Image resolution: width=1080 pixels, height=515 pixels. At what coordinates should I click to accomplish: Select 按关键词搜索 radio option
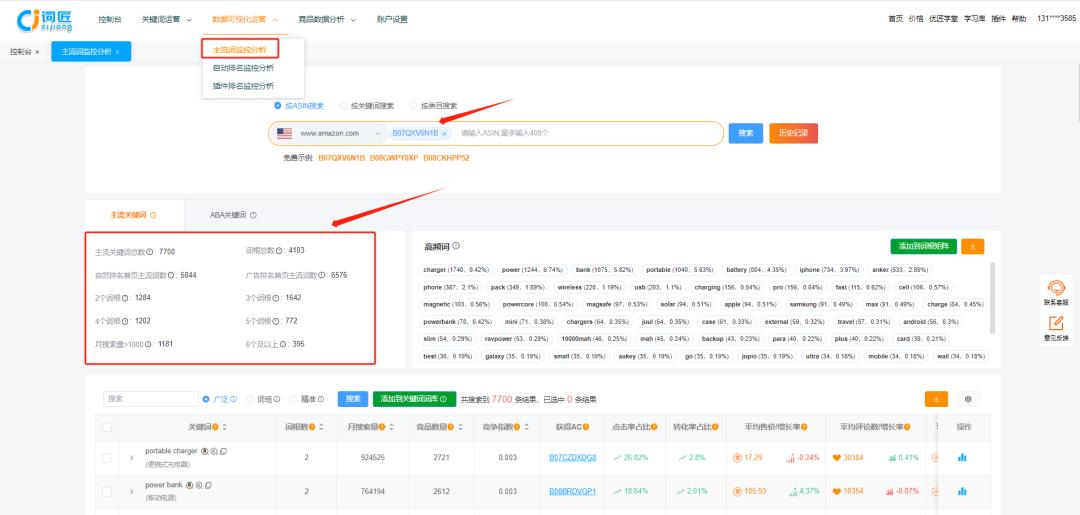click(x=343, y=106)
